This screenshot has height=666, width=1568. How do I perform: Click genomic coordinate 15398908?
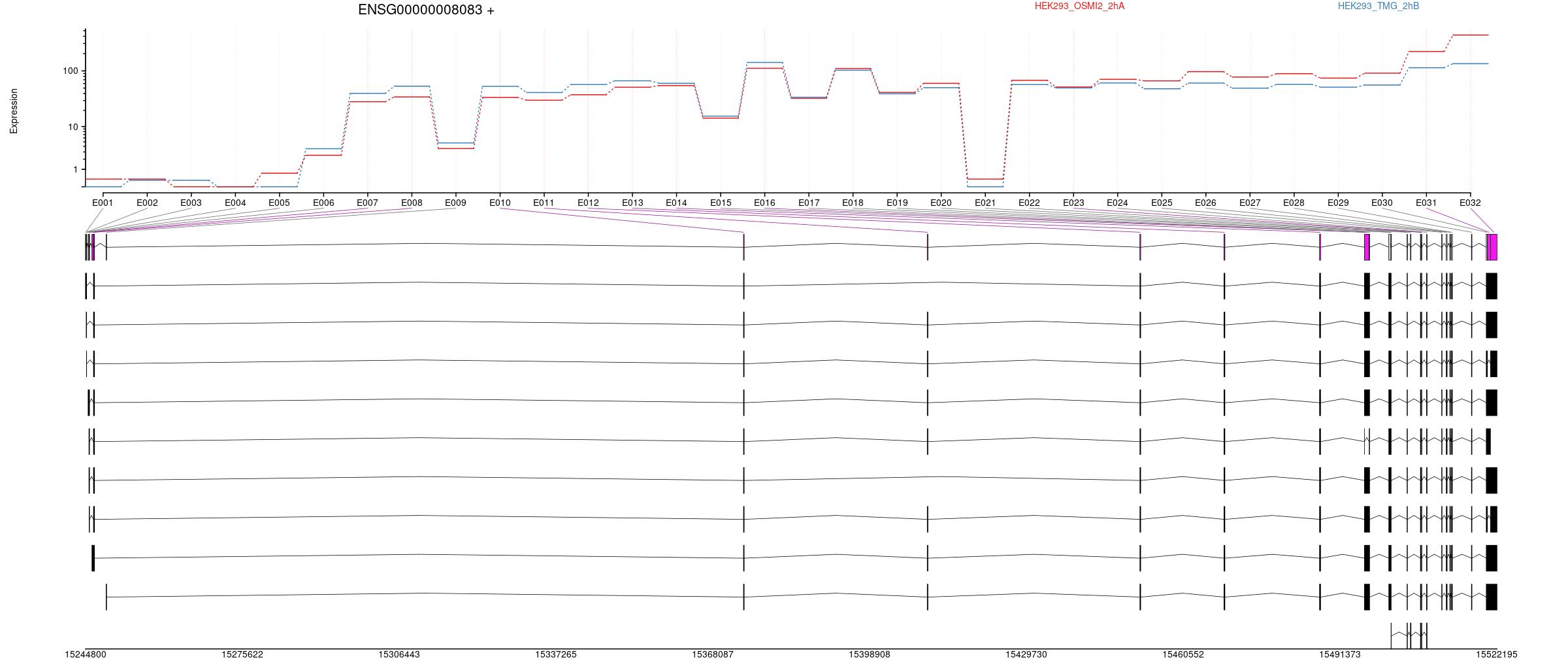coord(870,654)
